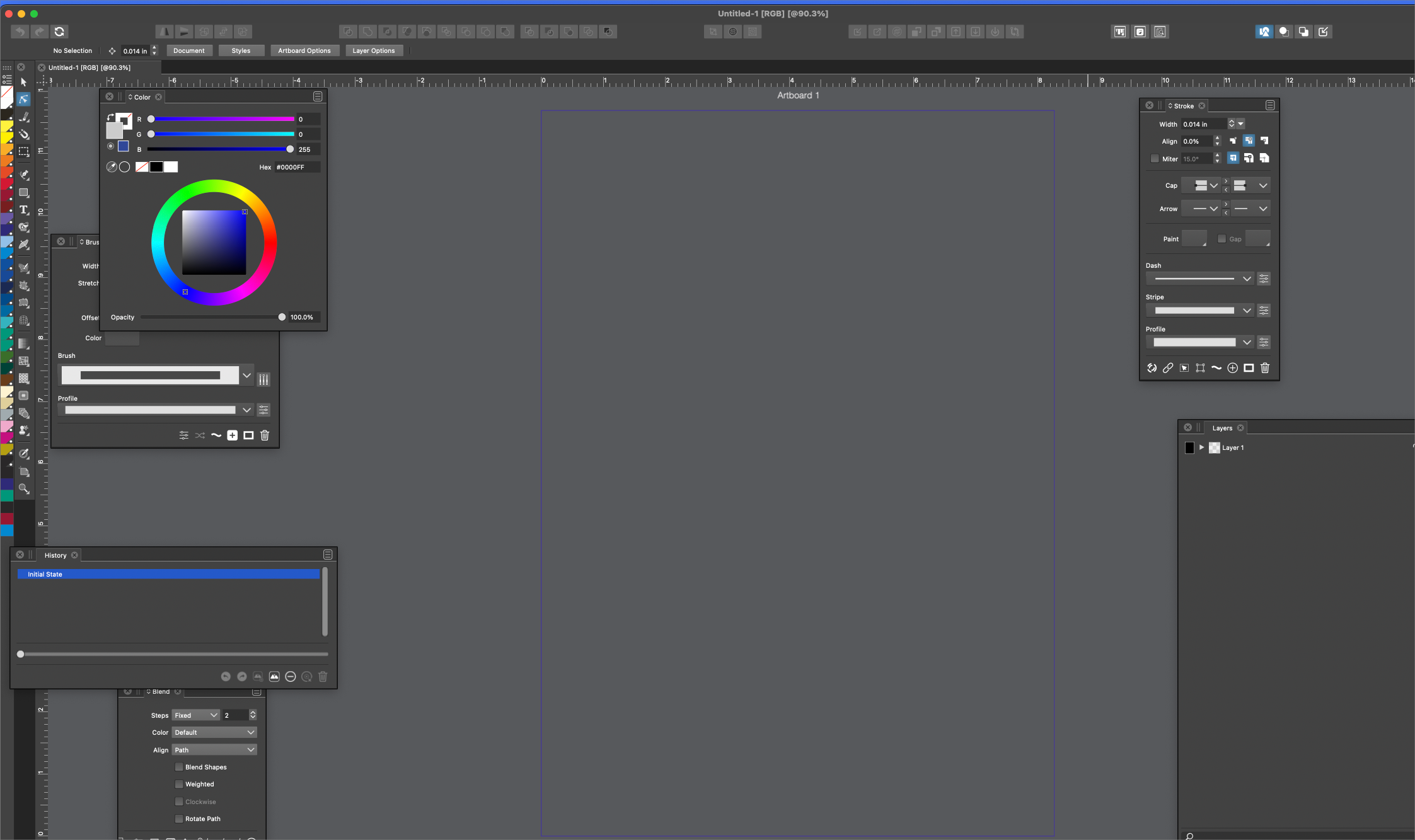Enable the Blend Shapes checkbox
This screenshot has width=1415, height=840.
[179, 767]
